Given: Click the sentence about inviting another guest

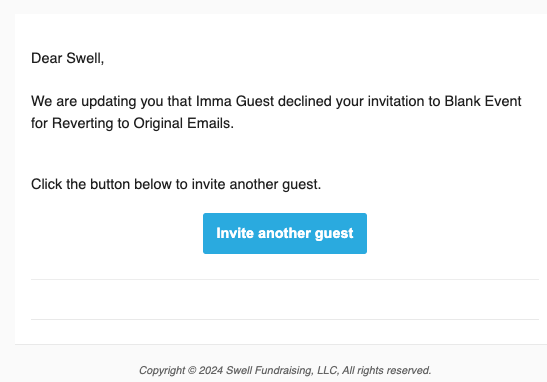Looking at the screenshot, I should 176,184.
